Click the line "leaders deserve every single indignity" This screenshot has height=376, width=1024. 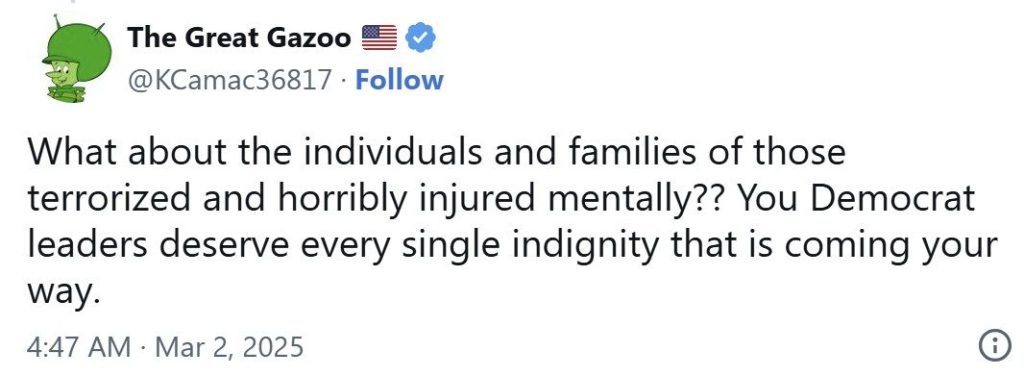coord(512,246)
